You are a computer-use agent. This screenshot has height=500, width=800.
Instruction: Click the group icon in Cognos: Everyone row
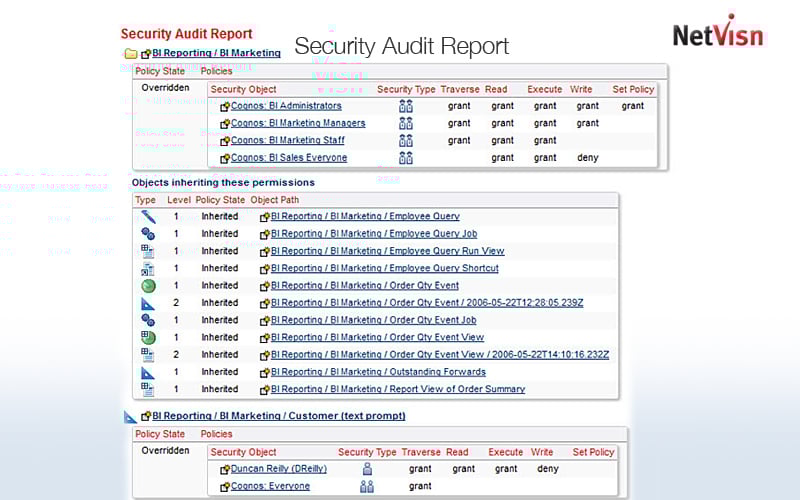[x=367, y=487]
